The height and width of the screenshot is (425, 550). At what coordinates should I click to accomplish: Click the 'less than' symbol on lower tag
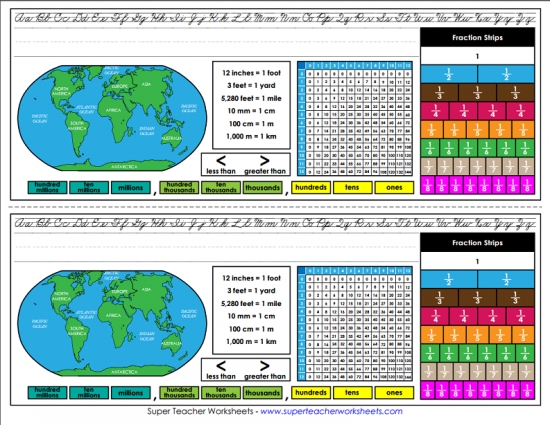[221, 366]
